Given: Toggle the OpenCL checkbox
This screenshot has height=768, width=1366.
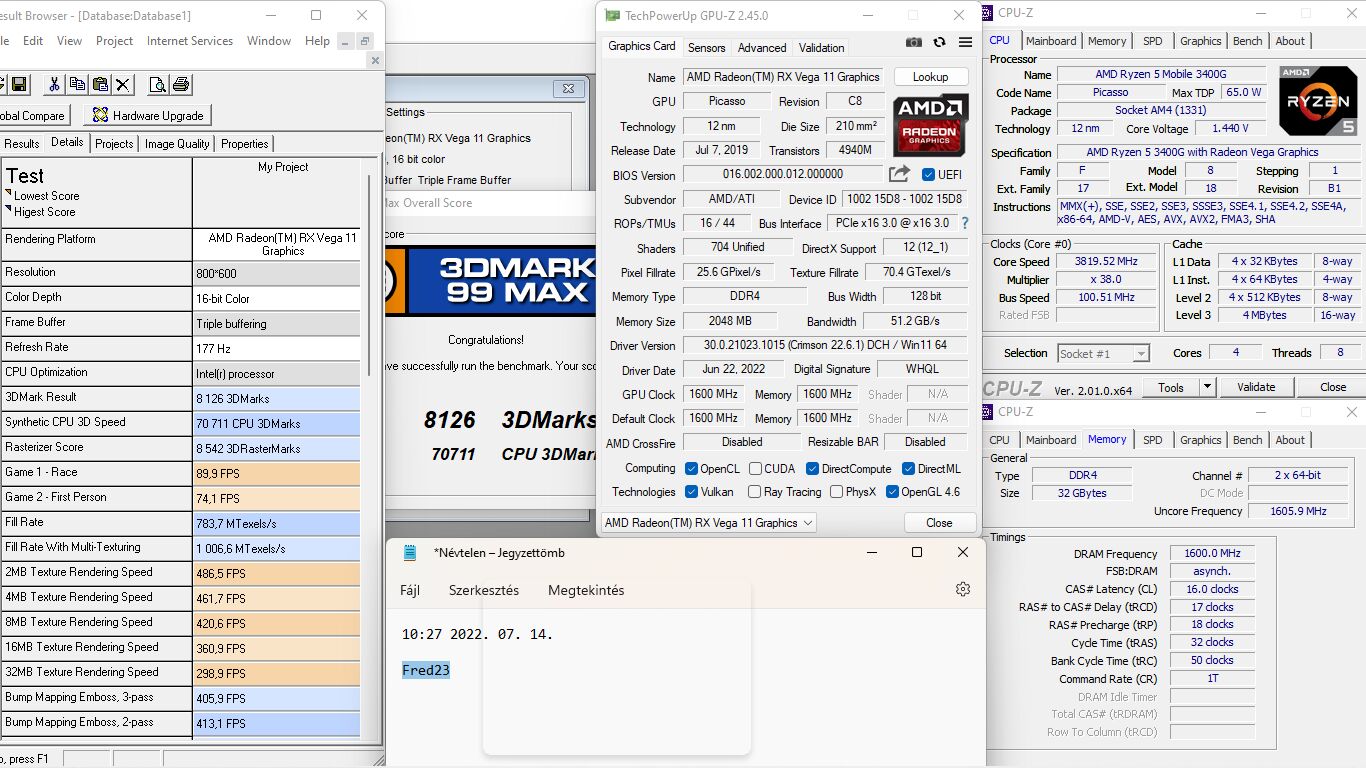Looking at the screenshot, I should click(x=691, y=468).
